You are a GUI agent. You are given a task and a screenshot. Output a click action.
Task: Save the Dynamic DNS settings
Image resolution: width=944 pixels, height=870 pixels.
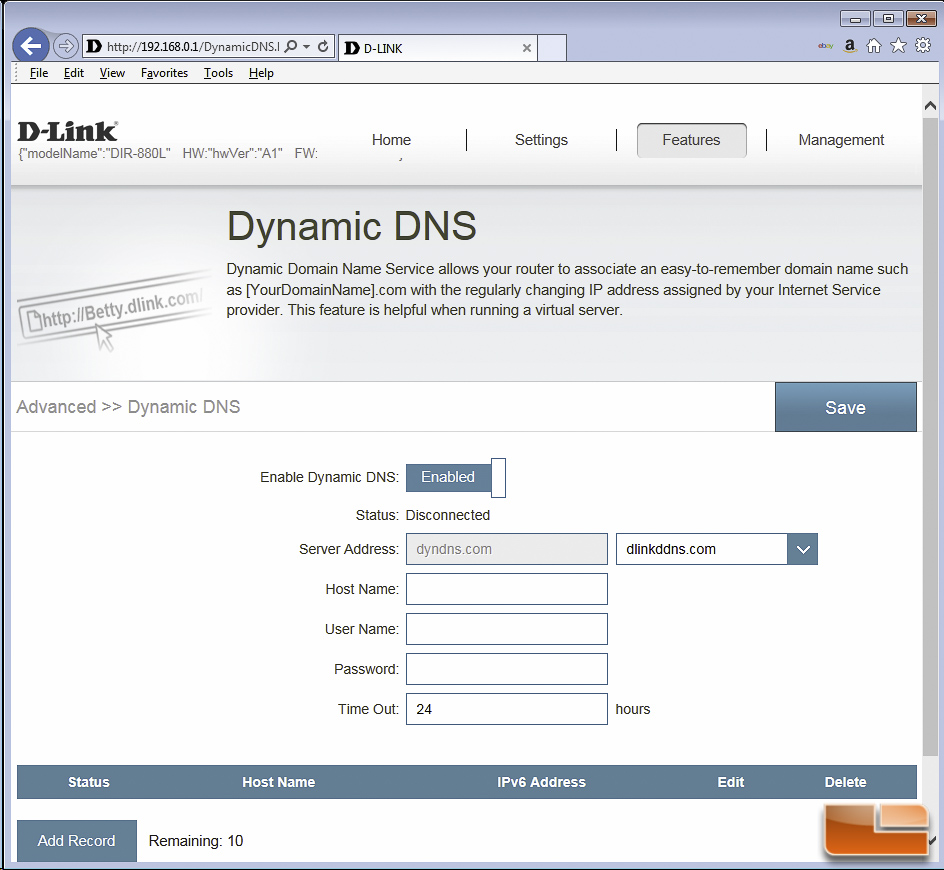pos(845,407)
